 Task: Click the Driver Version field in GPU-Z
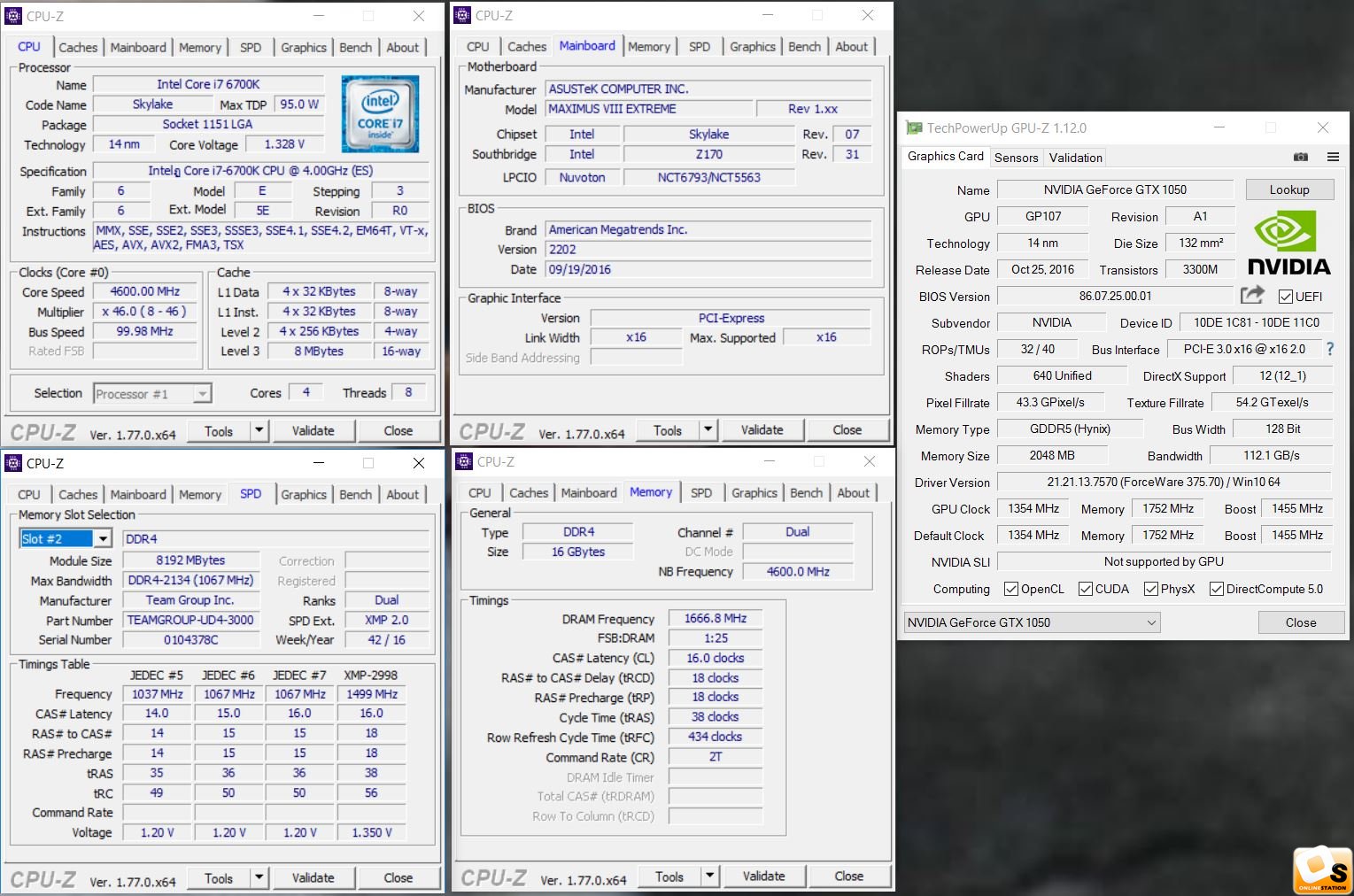[1164, 483]
